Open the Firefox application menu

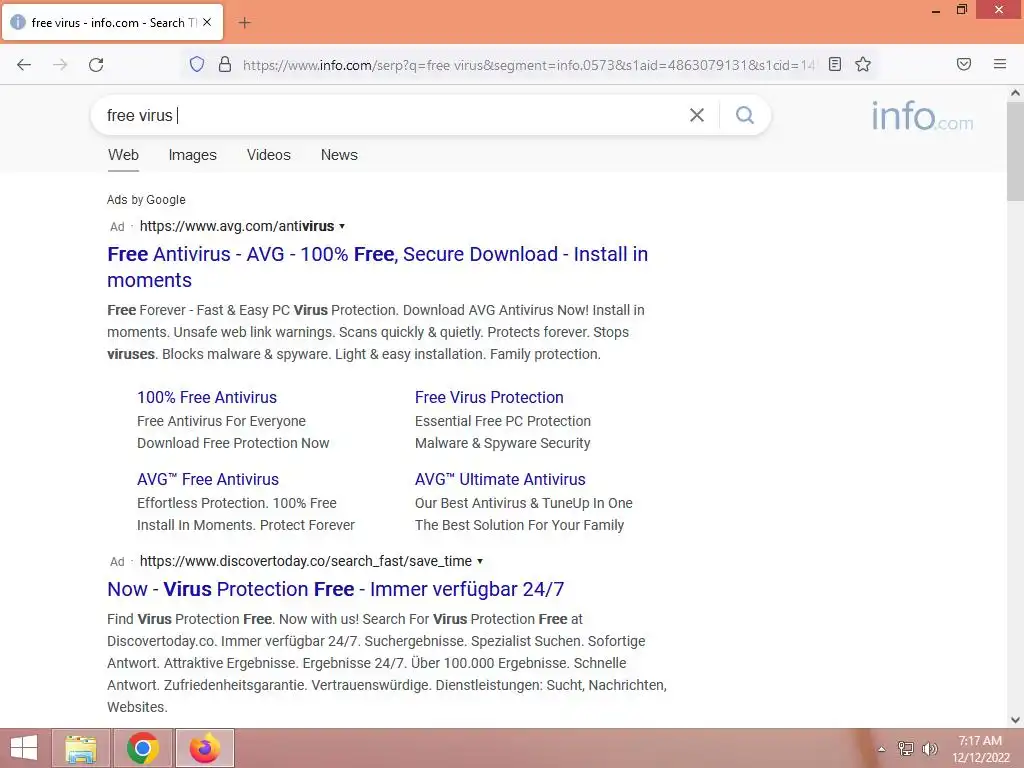pyautogui.click(x=1000, y=64)
